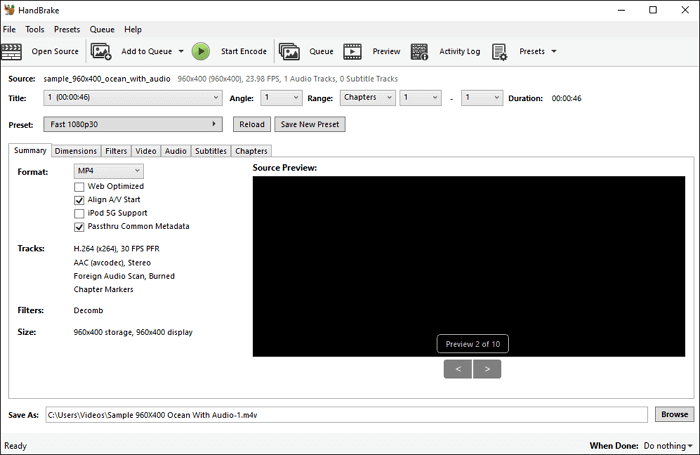Open the Queue via its photos icon

click(289, 51)
